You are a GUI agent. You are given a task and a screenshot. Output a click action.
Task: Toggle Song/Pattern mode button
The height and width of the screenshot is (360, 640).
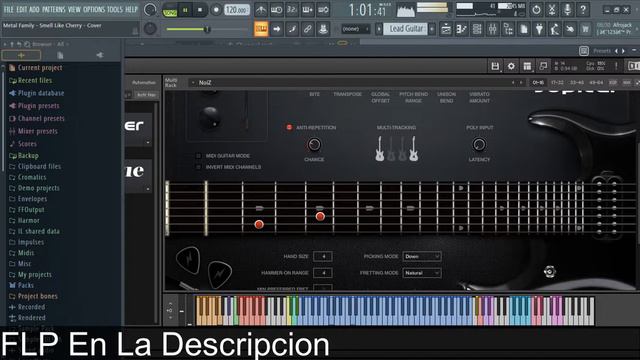click(x=170, y=10)
